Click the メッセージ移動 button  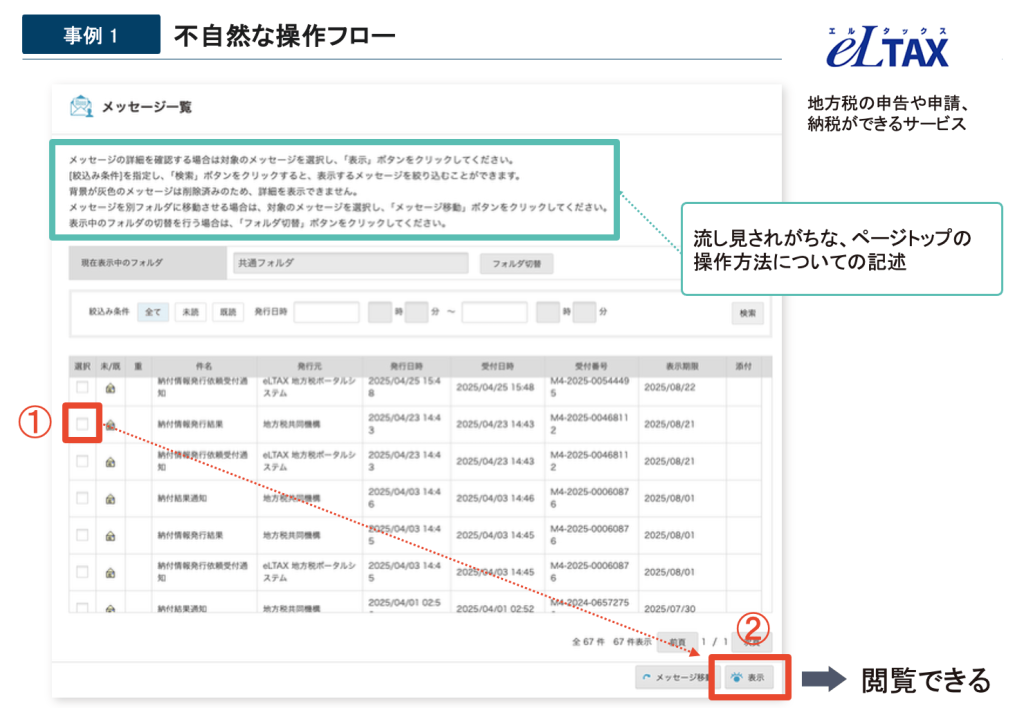pos(676,677)
